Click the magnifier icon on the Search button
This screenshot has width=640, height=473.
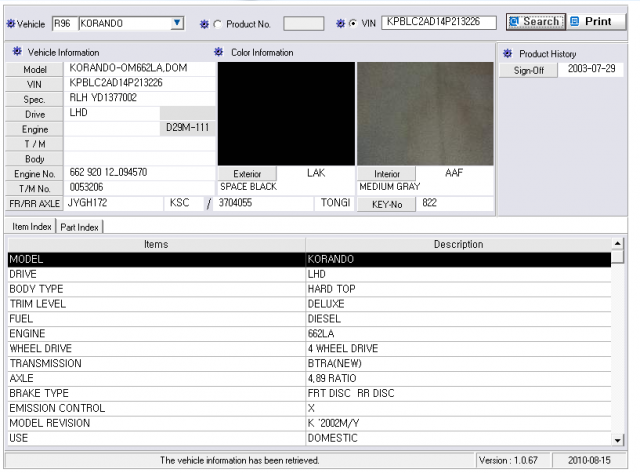coord(515,21)
